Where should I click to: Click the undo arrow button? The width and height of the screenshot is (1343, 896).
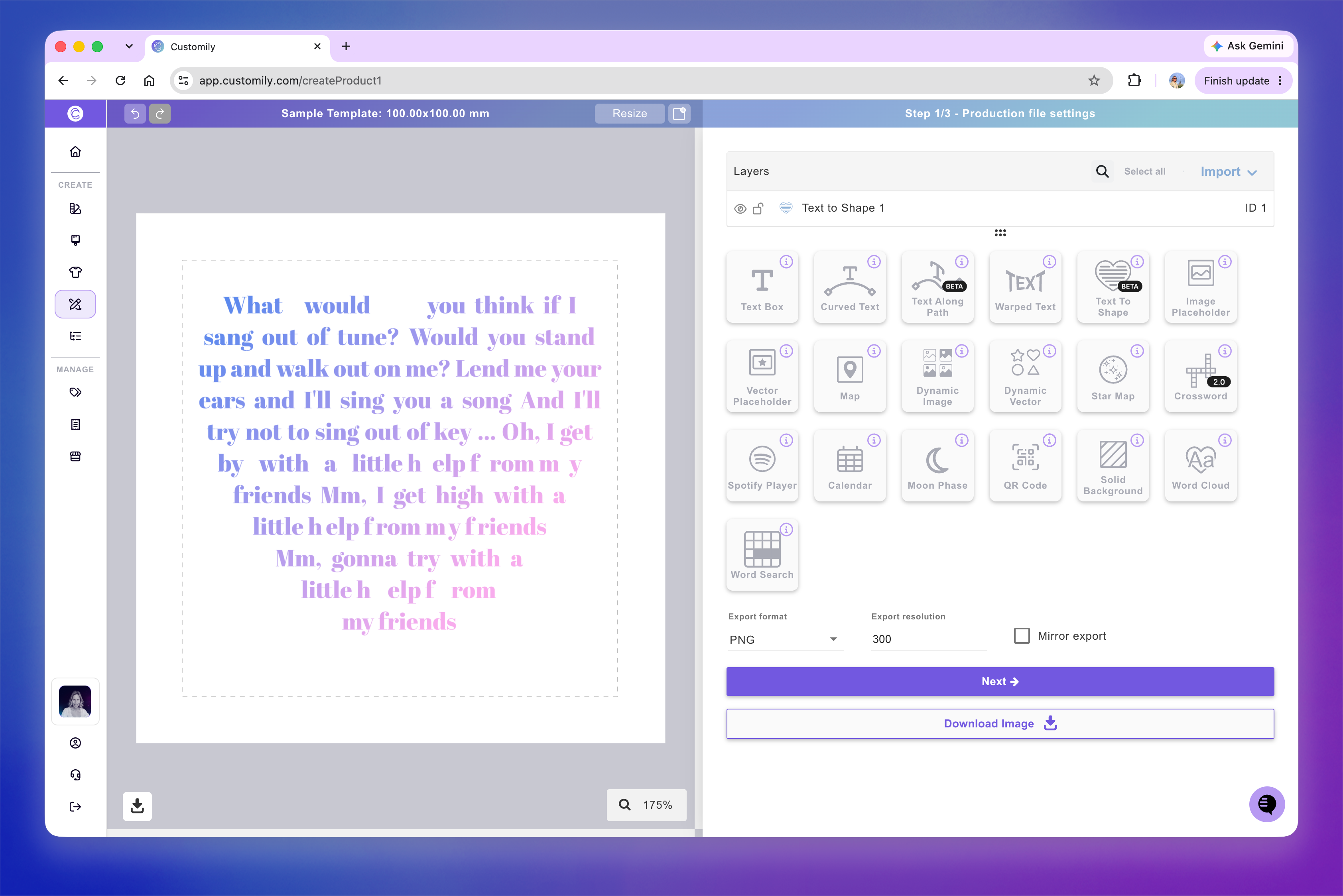[135, 114]
